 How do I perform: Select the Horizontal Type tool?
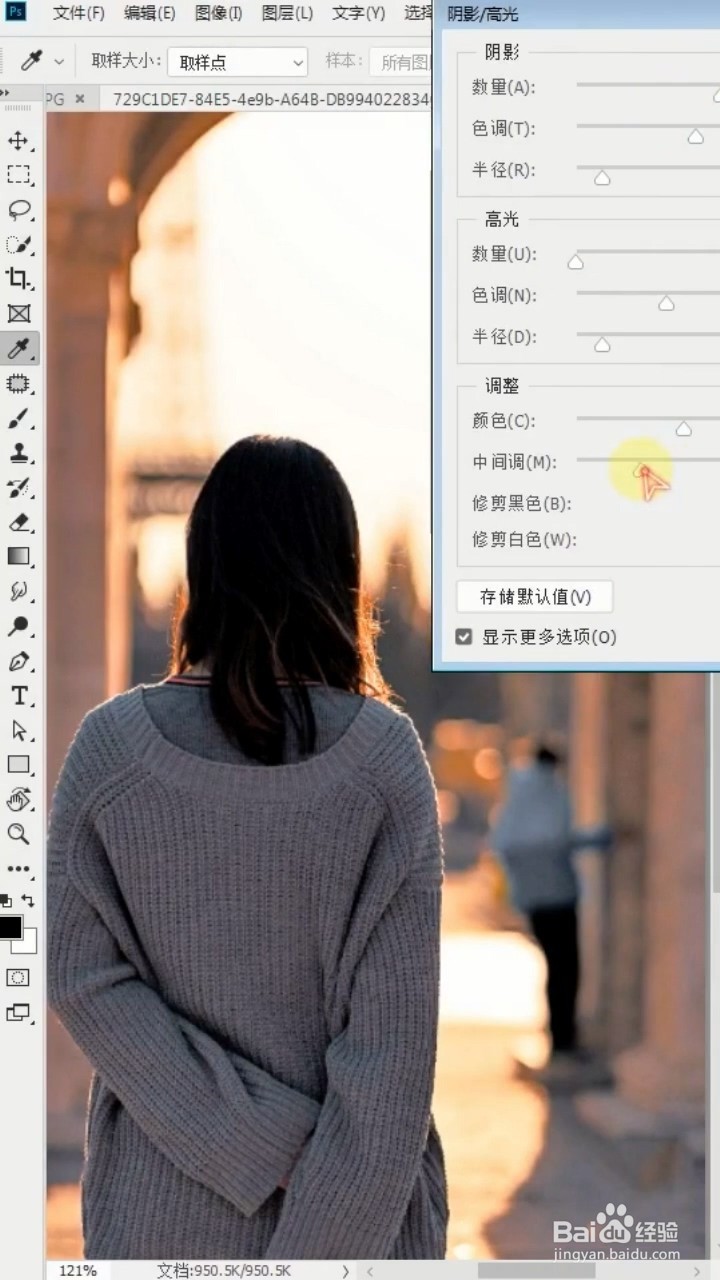[18, 695]
